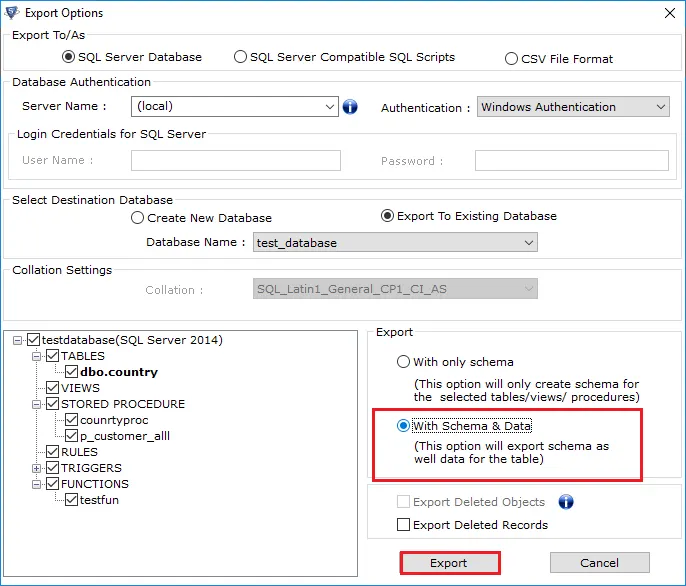686x586 pixels.
Task: Click the Password input field
Action: [x=572, y=161]
